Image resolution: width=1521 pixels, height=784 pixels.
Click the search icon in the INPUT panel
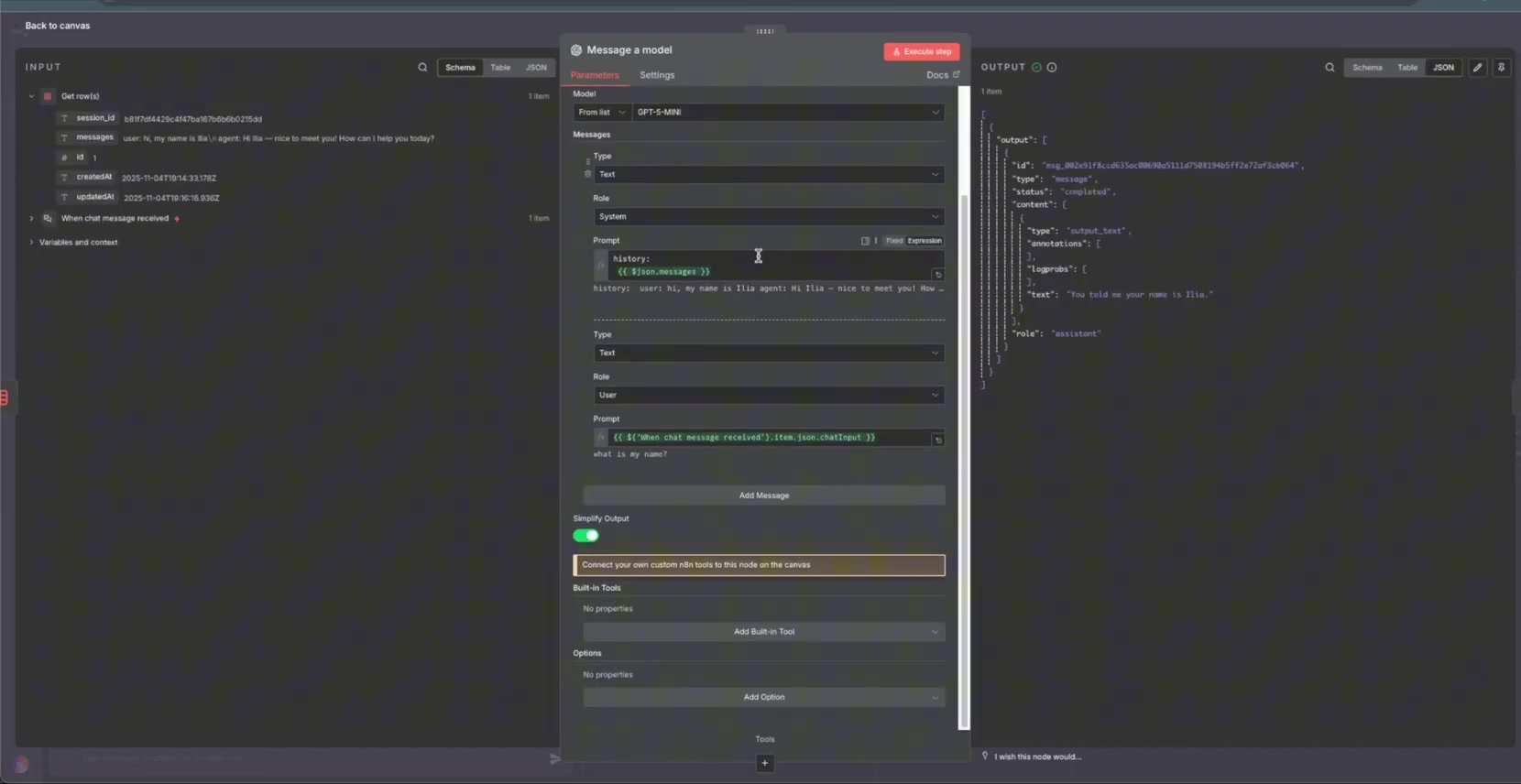[x=422, y=68]
